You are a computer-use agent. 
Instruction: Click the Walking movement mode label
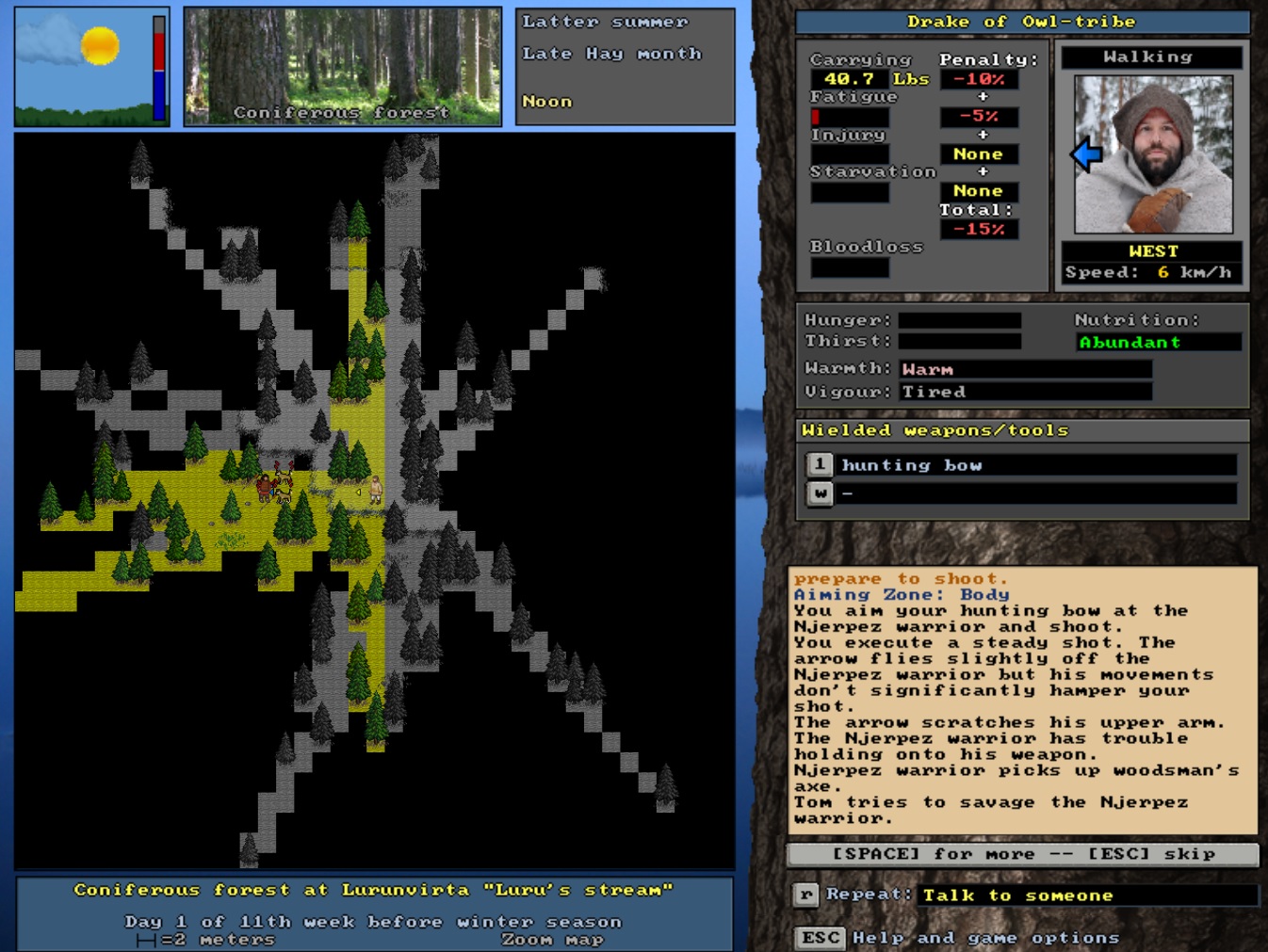pos(1151,57)
